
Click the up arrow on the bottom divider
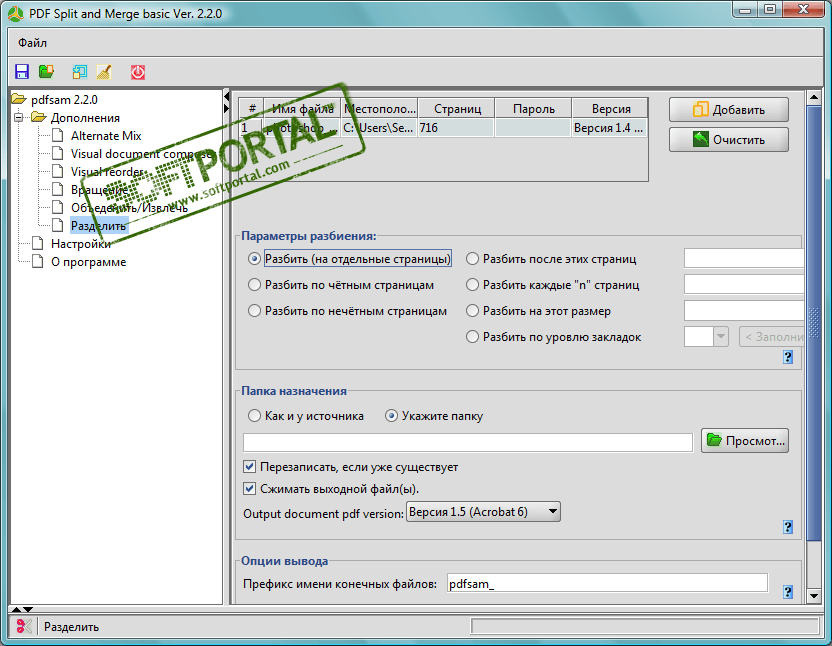[x=16, y=609]
